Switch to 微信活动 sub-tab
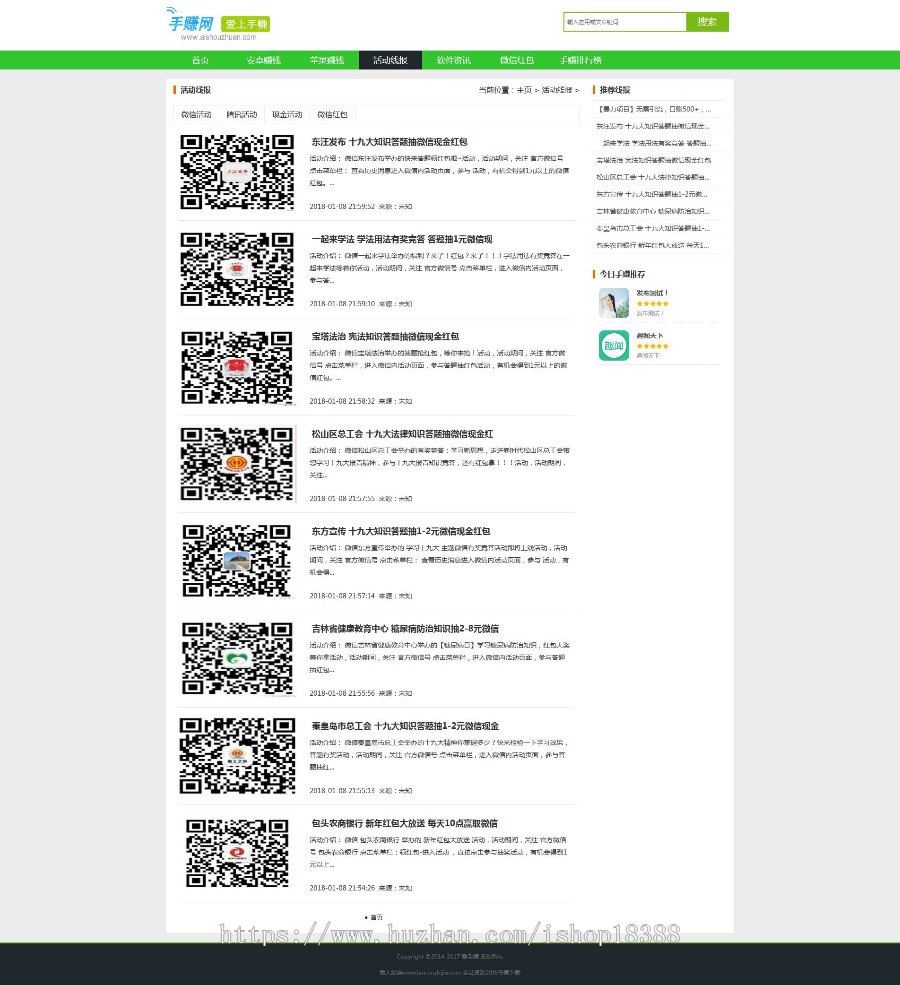The width and height of the screenshot is (900, 985). 196,114
